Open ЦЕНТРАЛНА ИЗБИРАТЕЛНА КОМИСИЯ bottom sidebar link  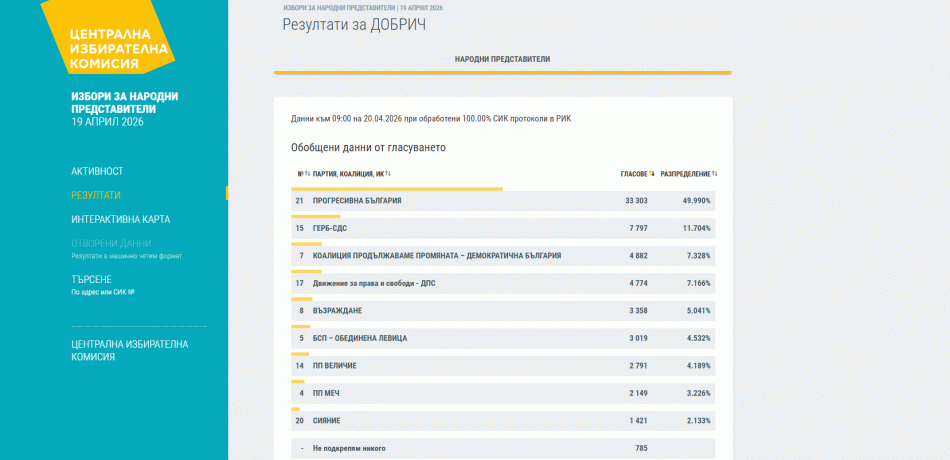(x=129, y=350)
